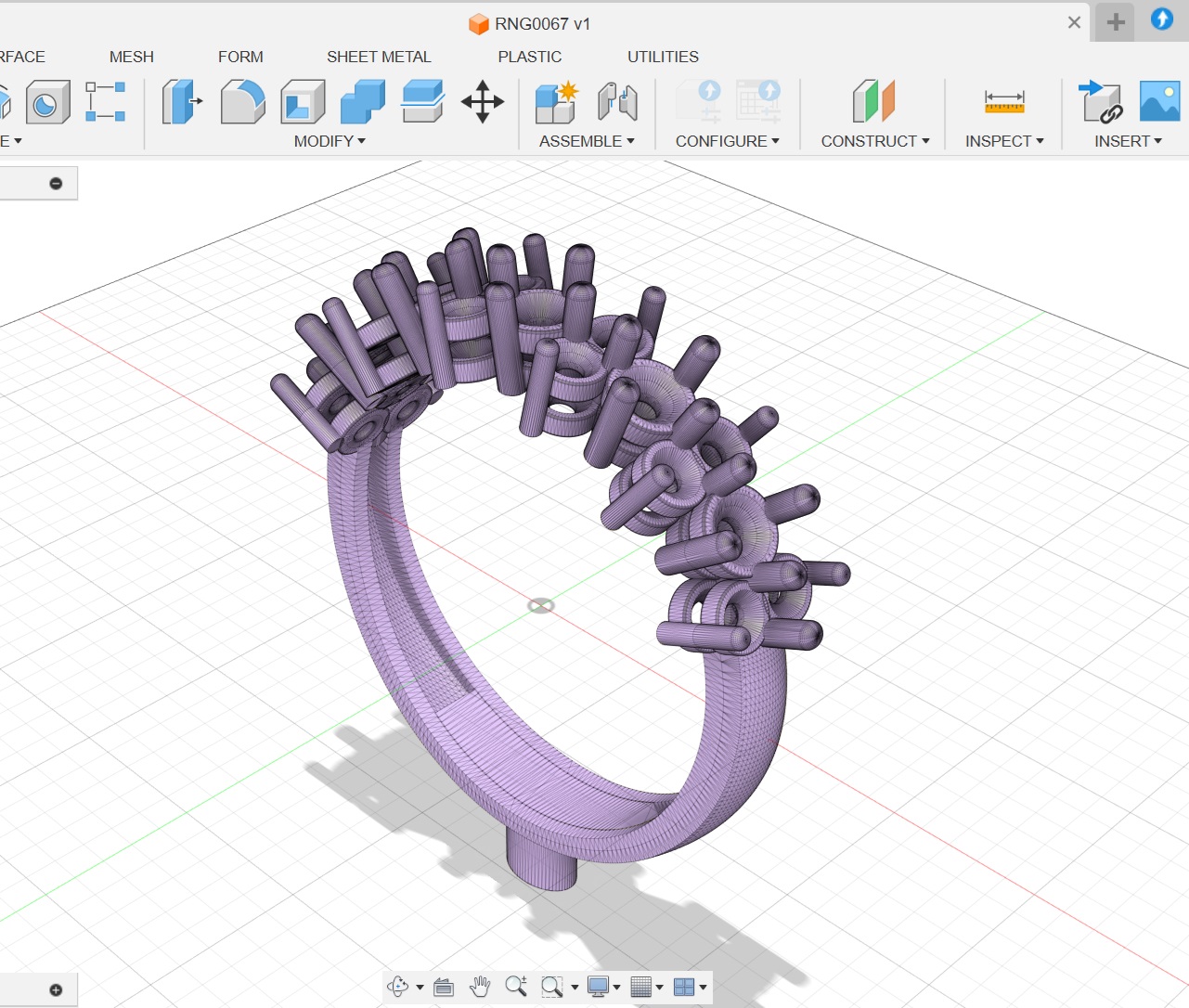This screenshot has width=1189, height=1008.
Task: Open Display Settings dropdown in navigation bar
Action: pyautogui.click(x=603, y=987)
